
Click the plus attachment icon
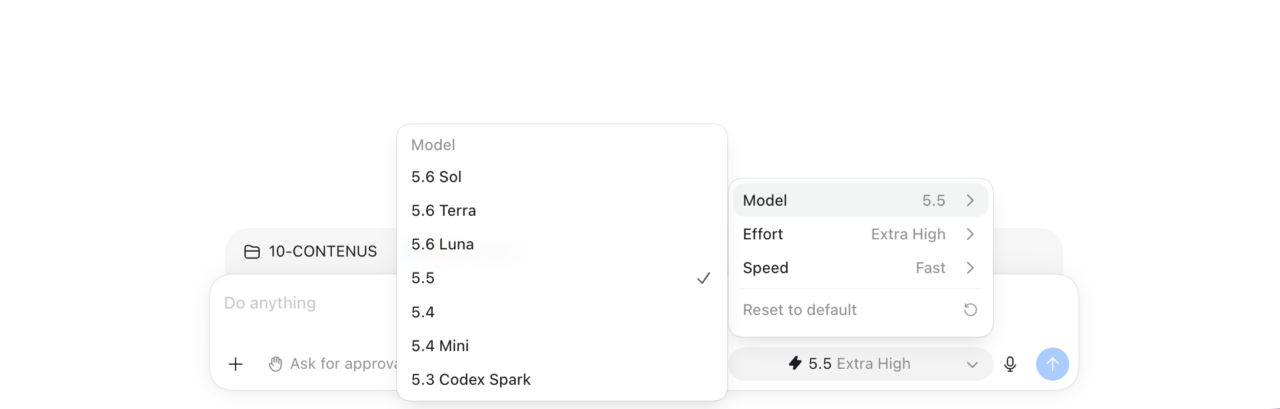(236, 364)
